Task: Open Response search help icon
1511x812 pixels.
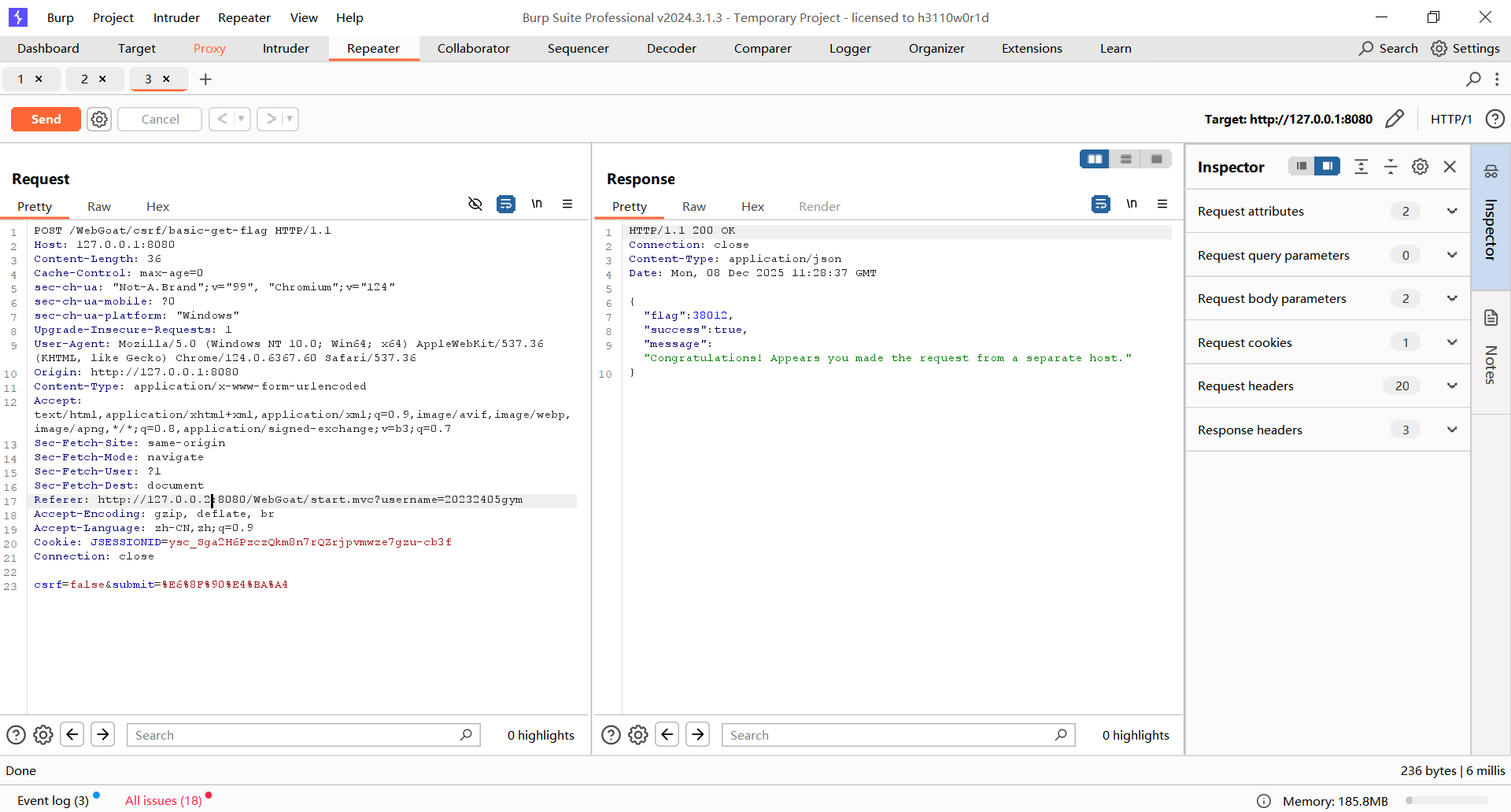Action: 611,735
